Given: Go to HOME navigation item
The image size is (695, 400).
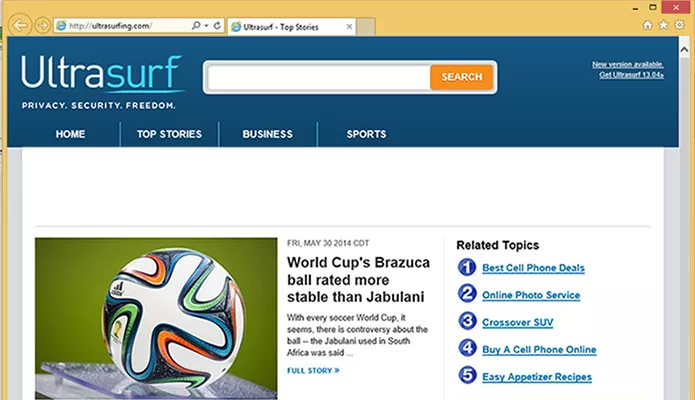Looking at the screenshot, I should click(70, 134).
